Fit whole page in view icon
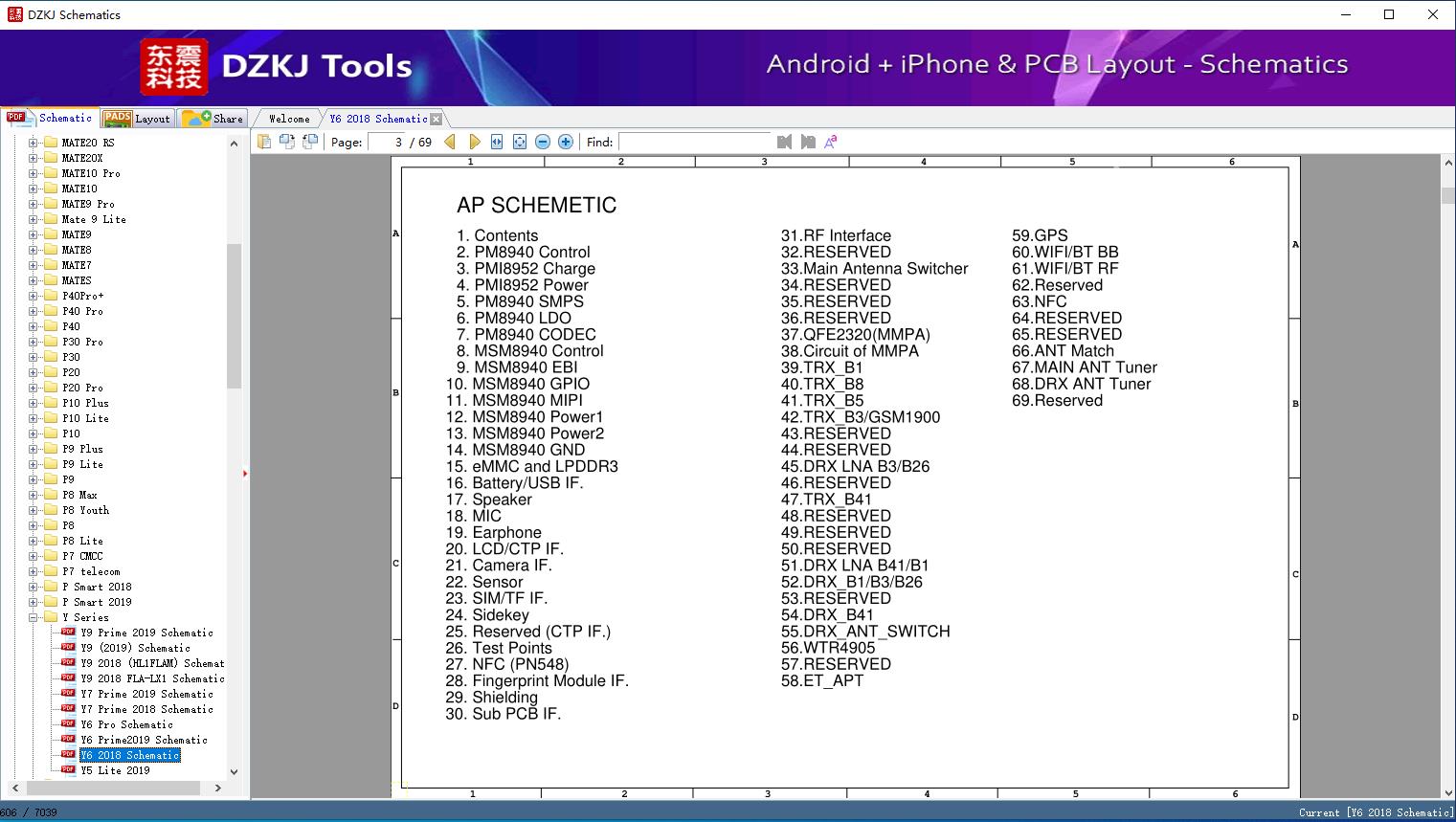The image size is (1456, 822). coord(520,142)
